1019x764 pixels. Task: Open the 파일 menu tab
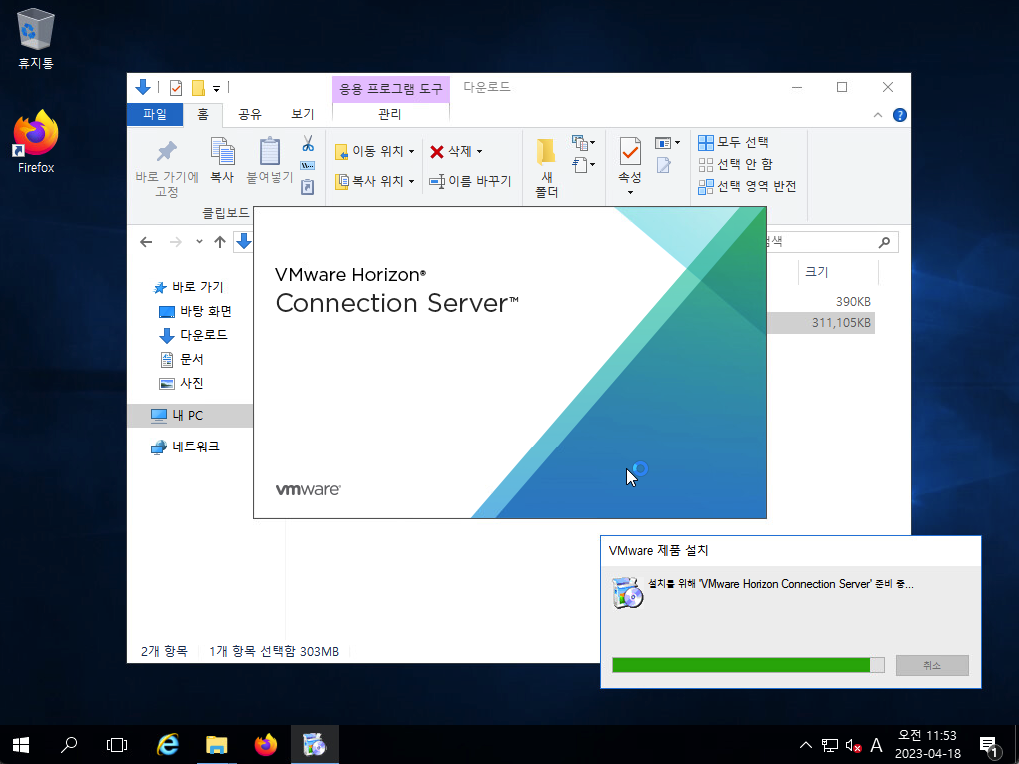click(155, 114)
